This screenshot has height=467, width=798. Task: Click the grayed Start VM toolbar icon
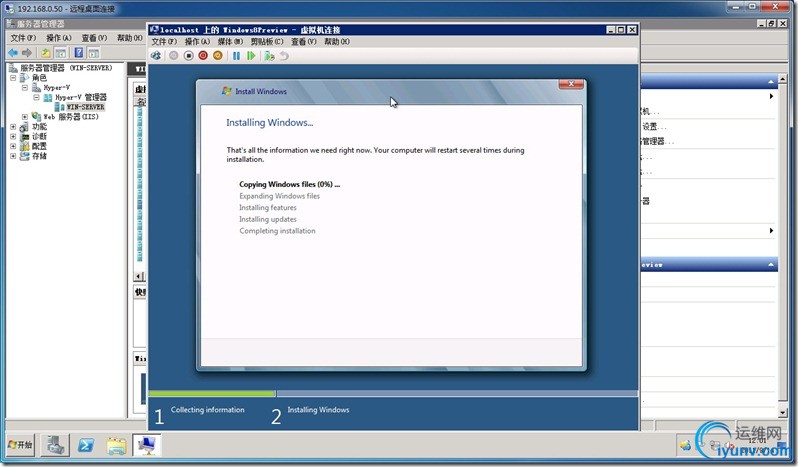(x=174, y=55)
